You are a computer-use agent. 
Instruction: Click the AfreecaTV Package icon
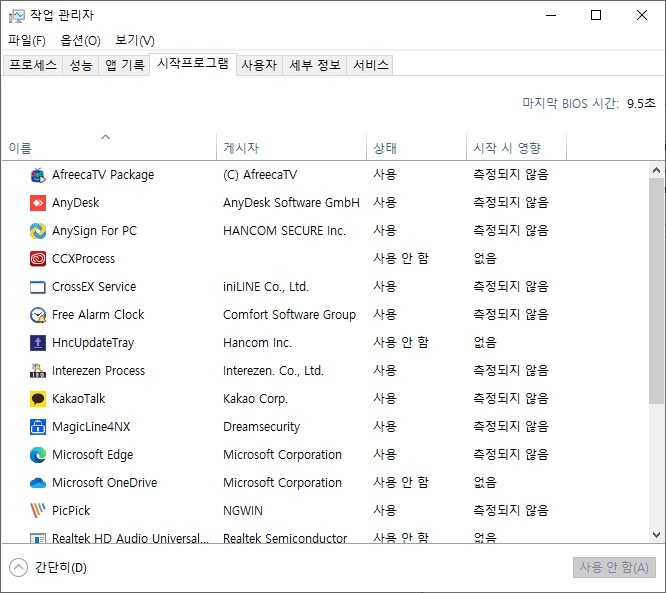click(x=38, y=175)
